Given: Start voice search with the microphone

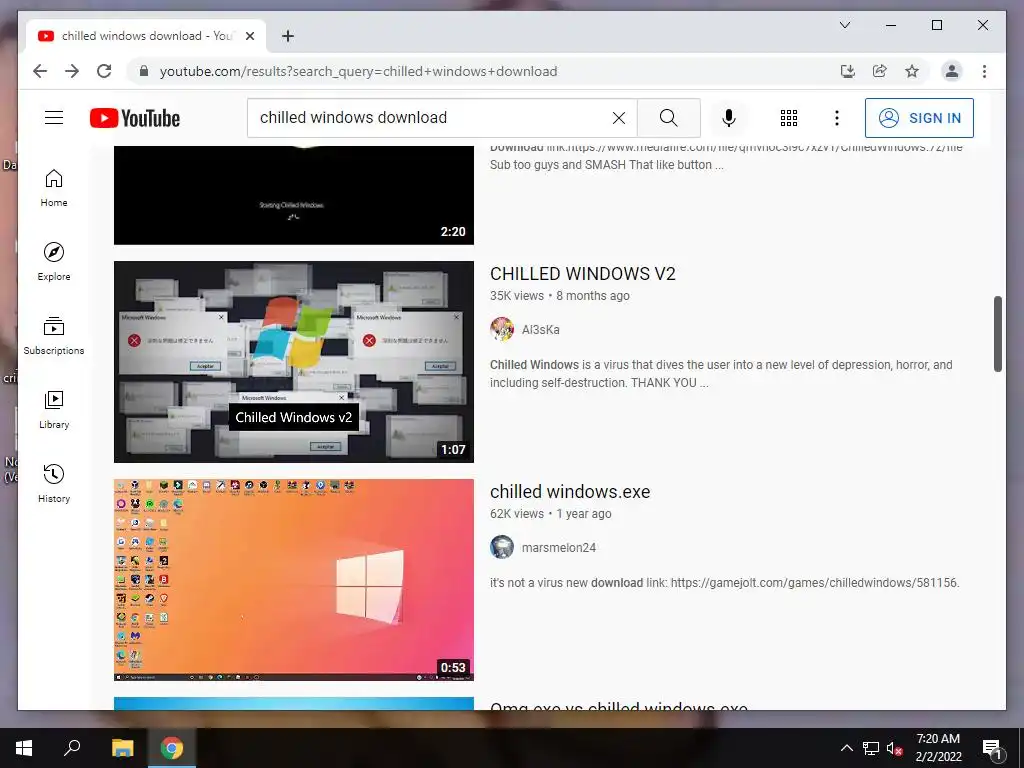Looking at the screenshot, I should (x=729, y=118).
